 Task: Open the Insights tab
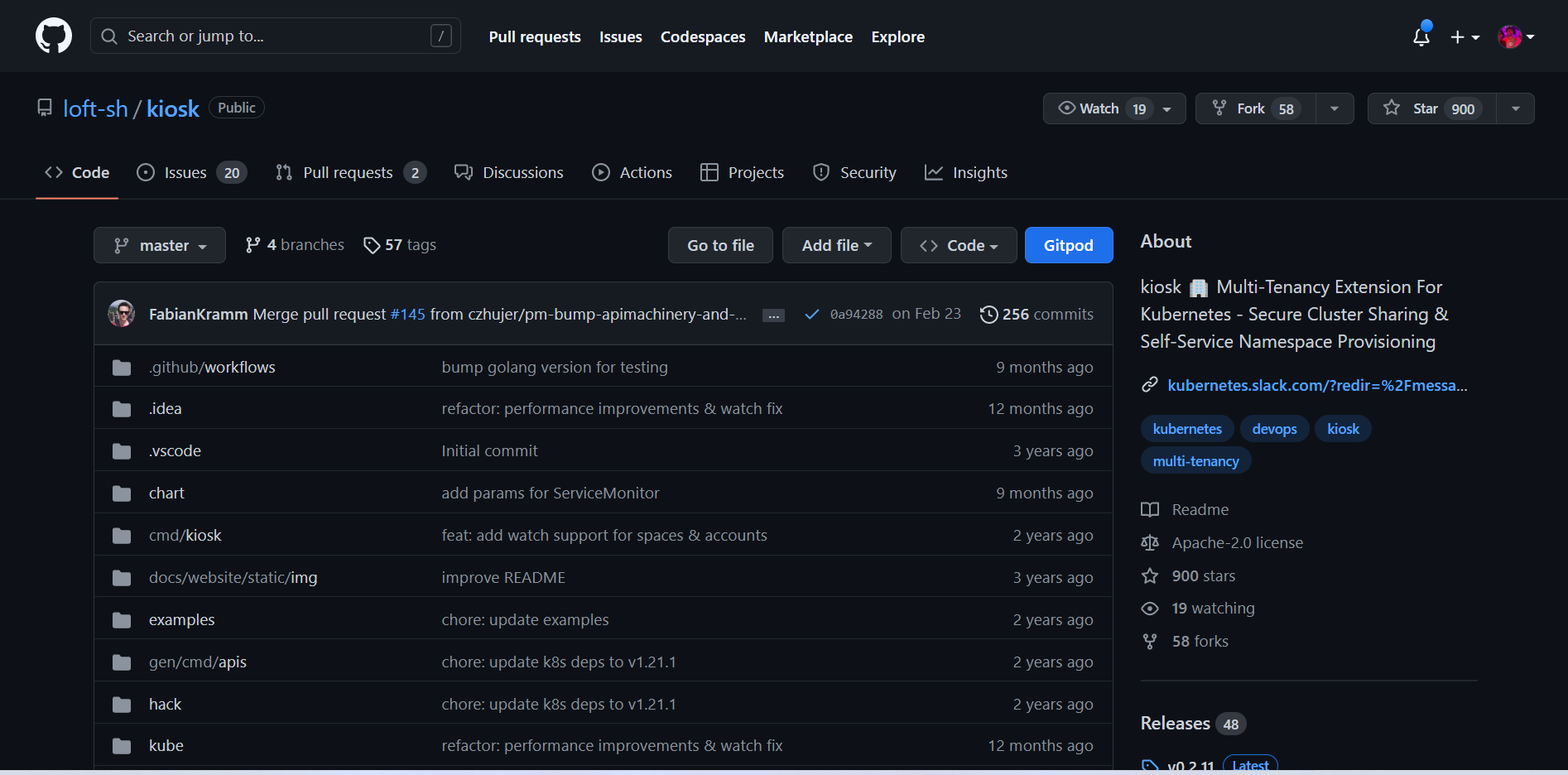pyautogui.click(x=966, y=172)
